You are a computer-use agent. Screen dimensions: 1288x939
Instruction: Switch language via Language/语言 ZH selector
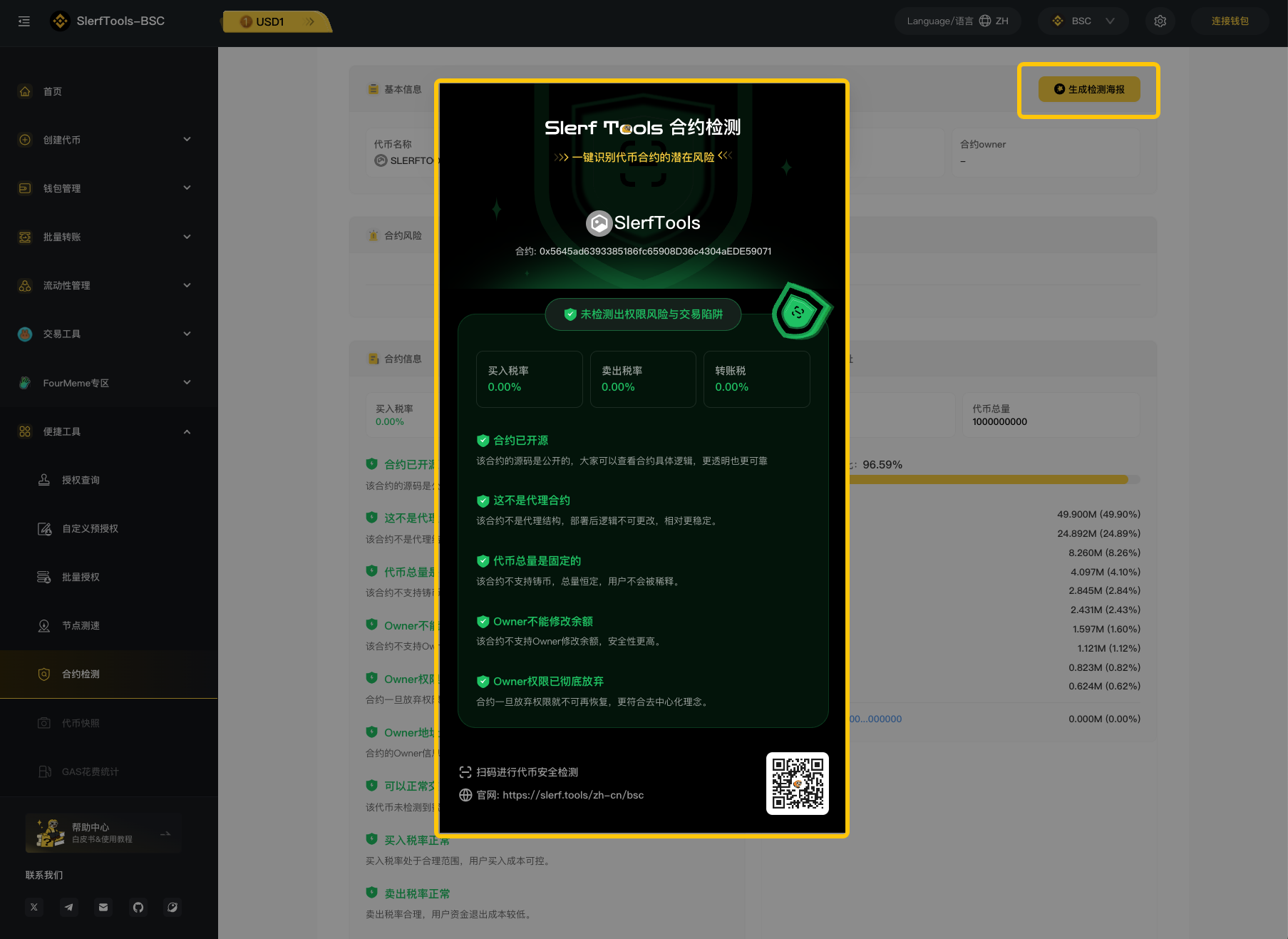pos(957,21)
